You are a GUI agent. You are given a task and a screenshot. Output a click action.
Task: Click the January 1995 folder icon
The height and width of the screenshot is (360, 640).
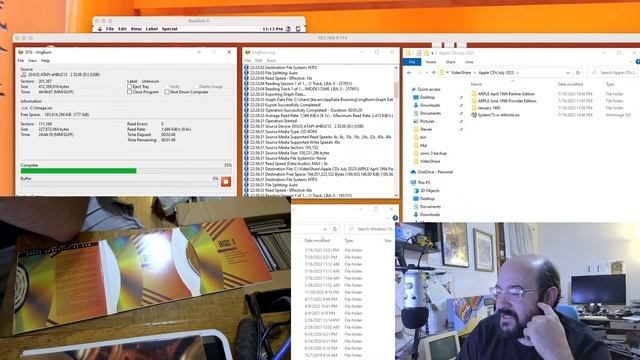coord(474,108)
